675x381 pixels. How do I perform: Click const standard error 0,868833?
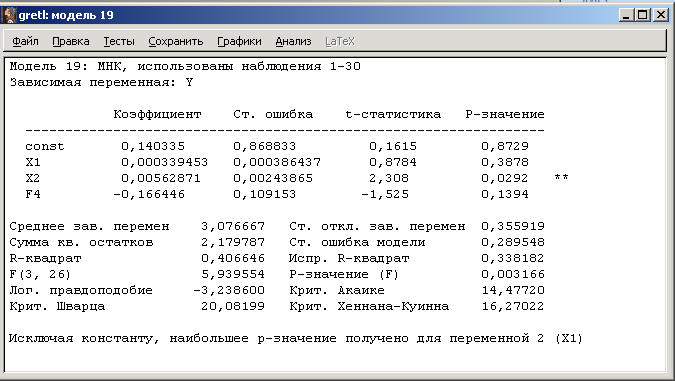265,146
